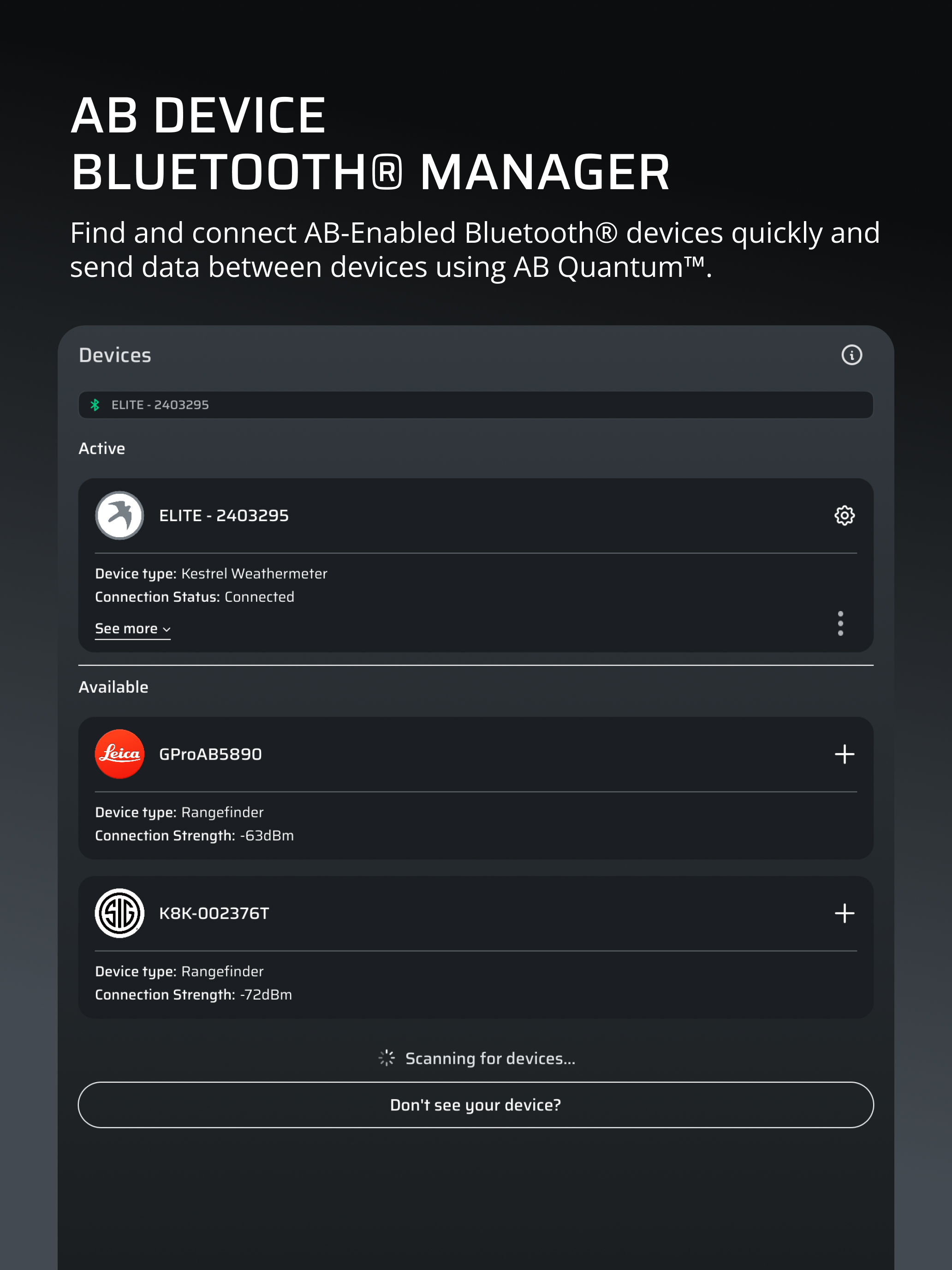Open settings gear for ELITE - 2403295
This screenshot has height=1270, width=952.
coord(844,515)
